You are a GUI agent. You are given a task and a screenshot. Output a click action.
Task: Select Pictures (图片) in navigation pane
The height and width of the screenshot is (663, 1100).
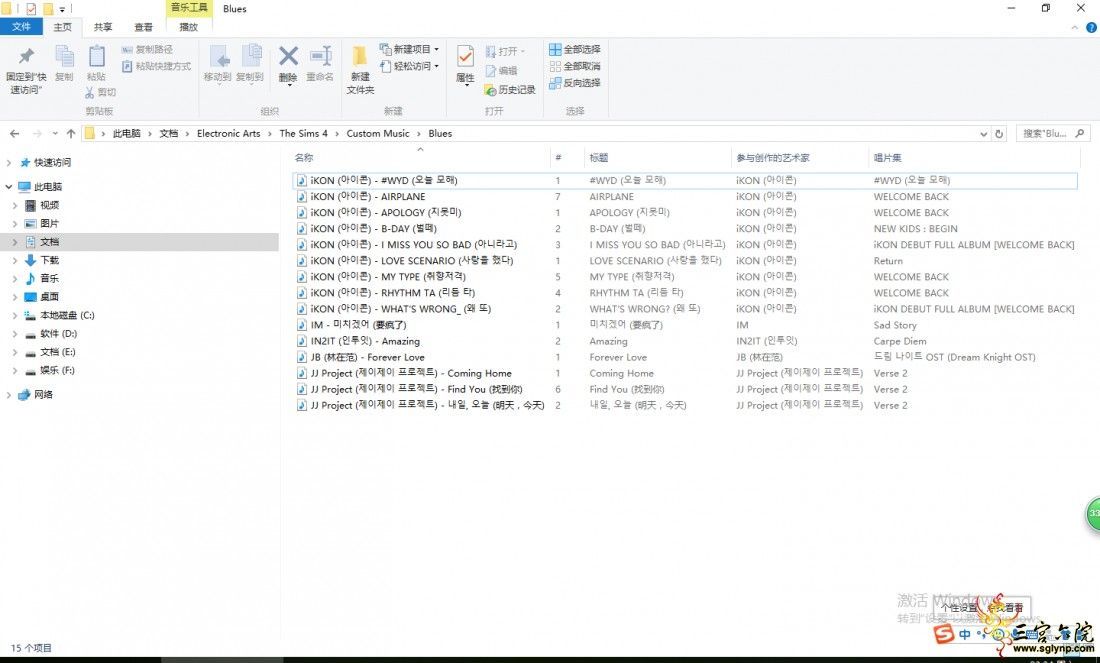tap(50, 224)
